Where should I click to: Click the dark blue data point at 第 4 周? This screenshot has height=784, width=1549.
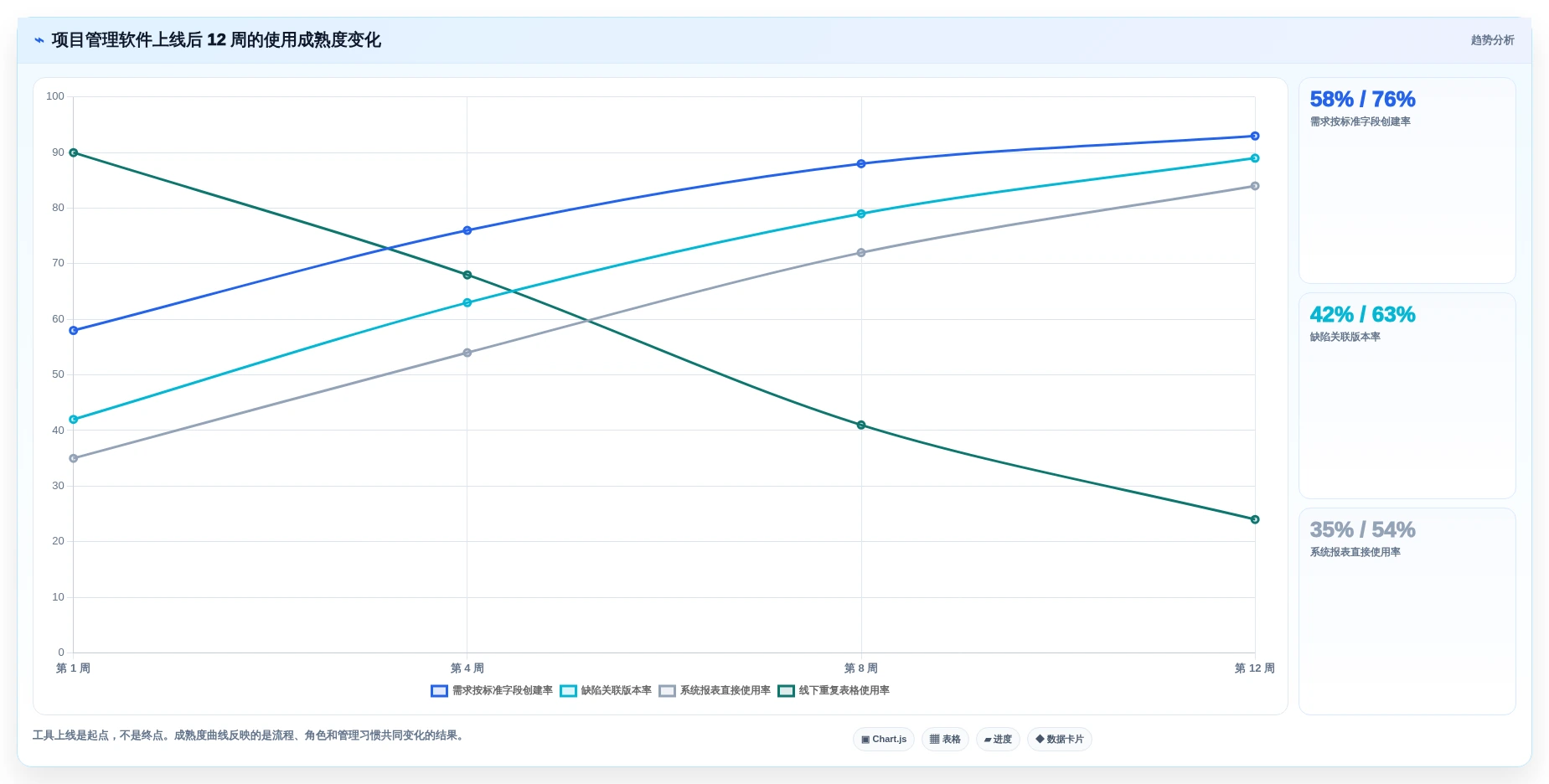(x=467, y=230)
